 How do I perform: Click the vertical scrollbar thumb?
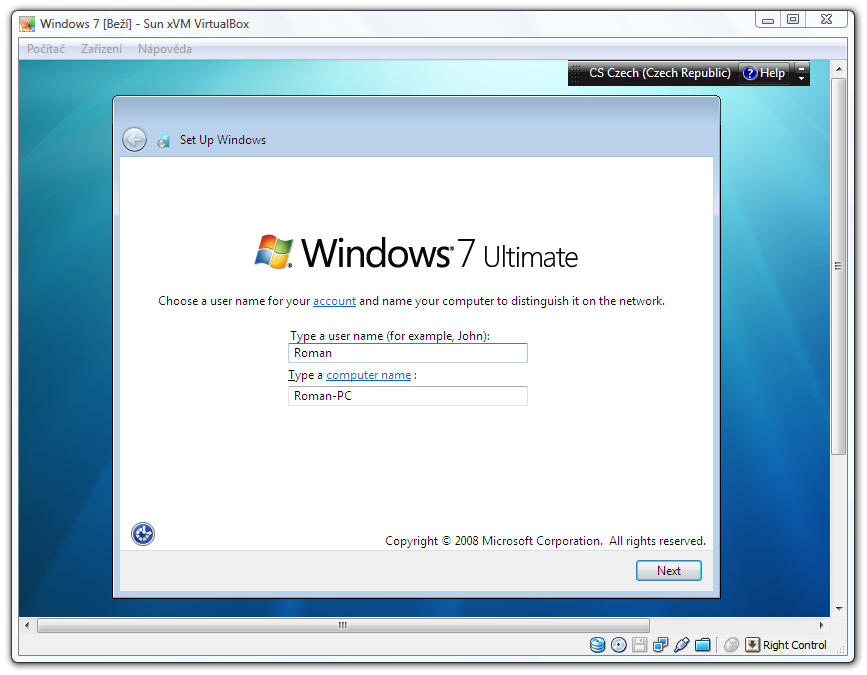pos(839,266)
